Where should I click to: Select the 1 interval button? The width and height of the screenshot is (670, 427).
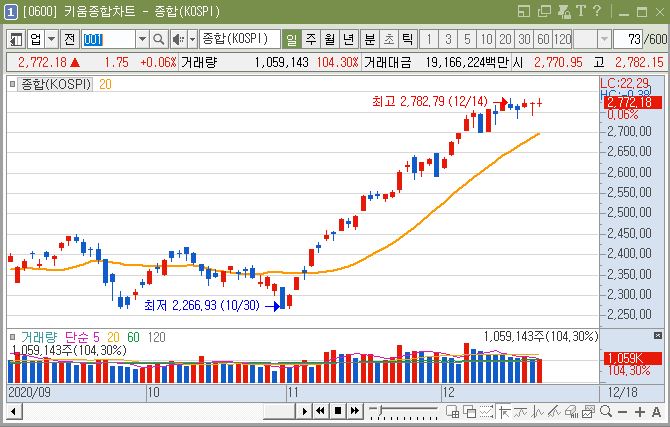[x=429, y=40]
